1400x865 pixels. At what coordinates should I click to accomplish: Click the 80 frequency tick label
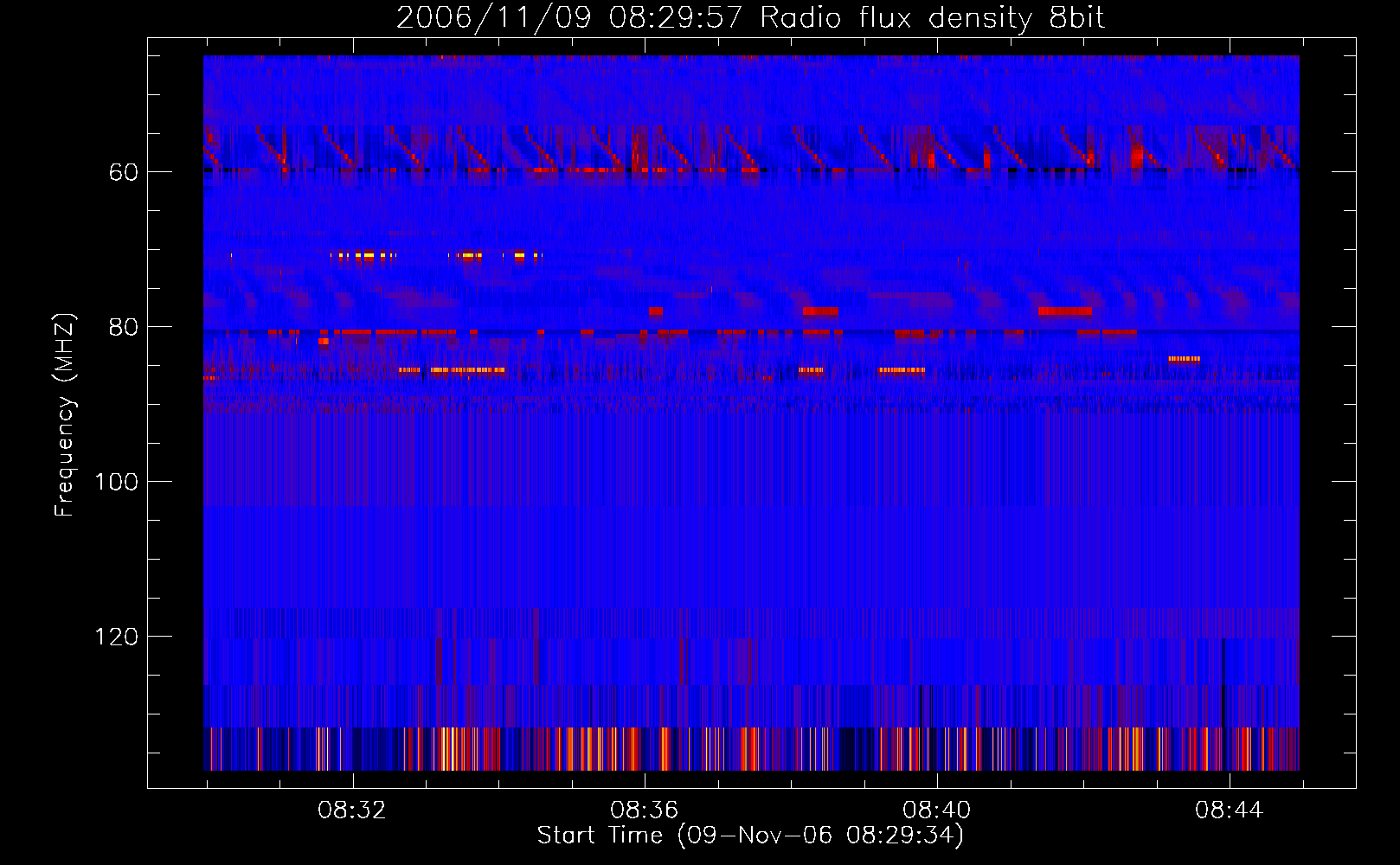pos(124,327)
